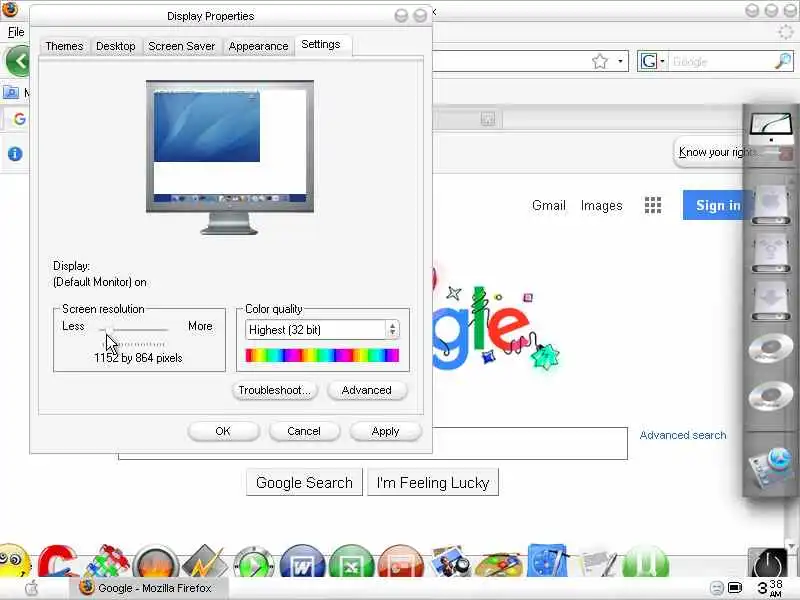Image resolution: width=800 pixels, height=600 pixels.
Task: Click the Advanced button in Display Properties
Action: coord(367,390)
